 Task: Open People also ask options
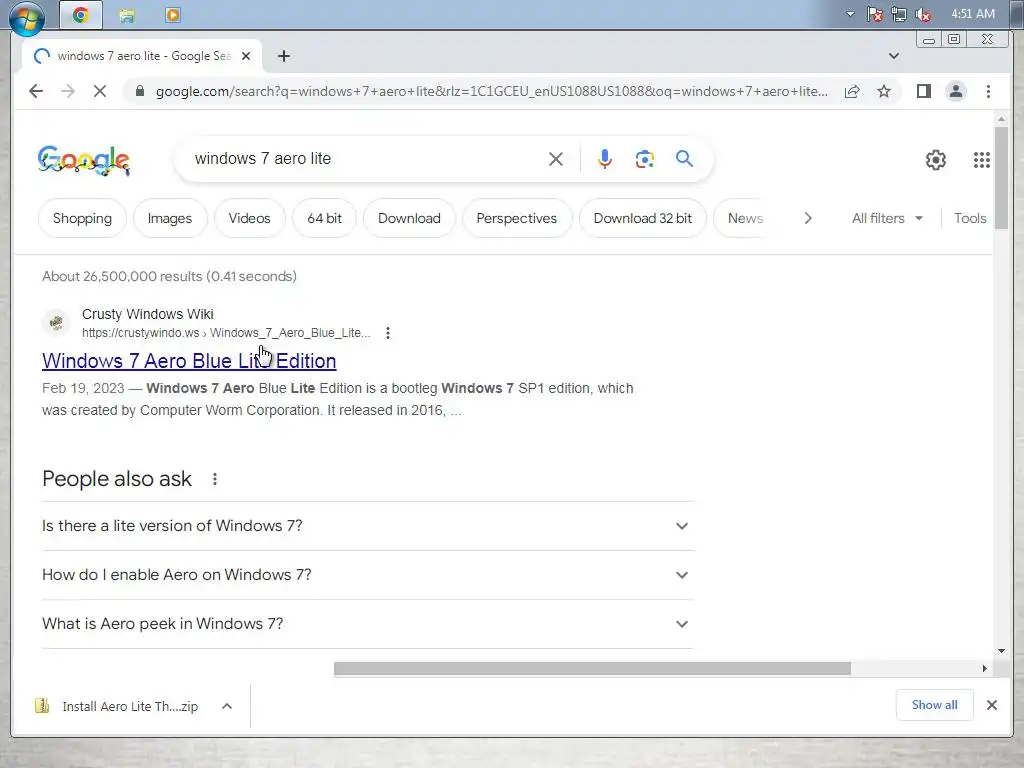215,479
